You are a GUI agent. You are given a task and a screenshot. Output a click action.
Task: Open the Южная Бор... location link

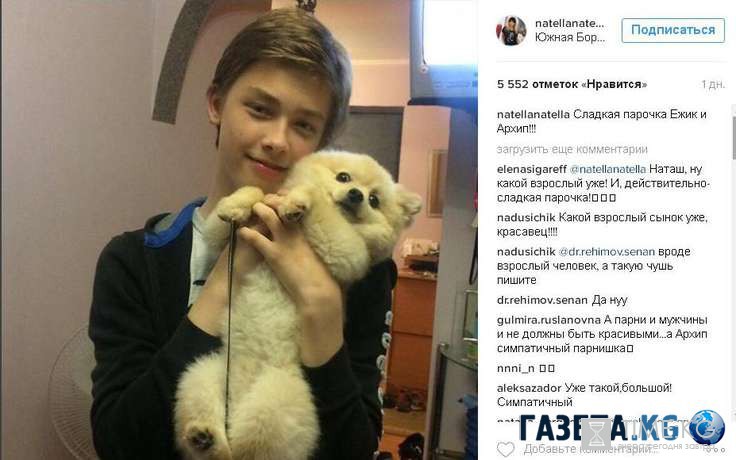570,38
